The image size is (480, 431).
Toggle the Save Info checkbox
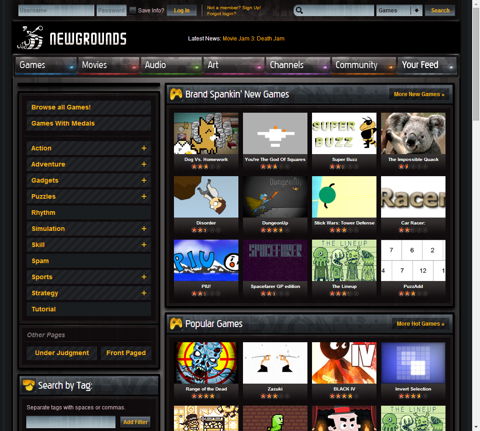[133, 10]
